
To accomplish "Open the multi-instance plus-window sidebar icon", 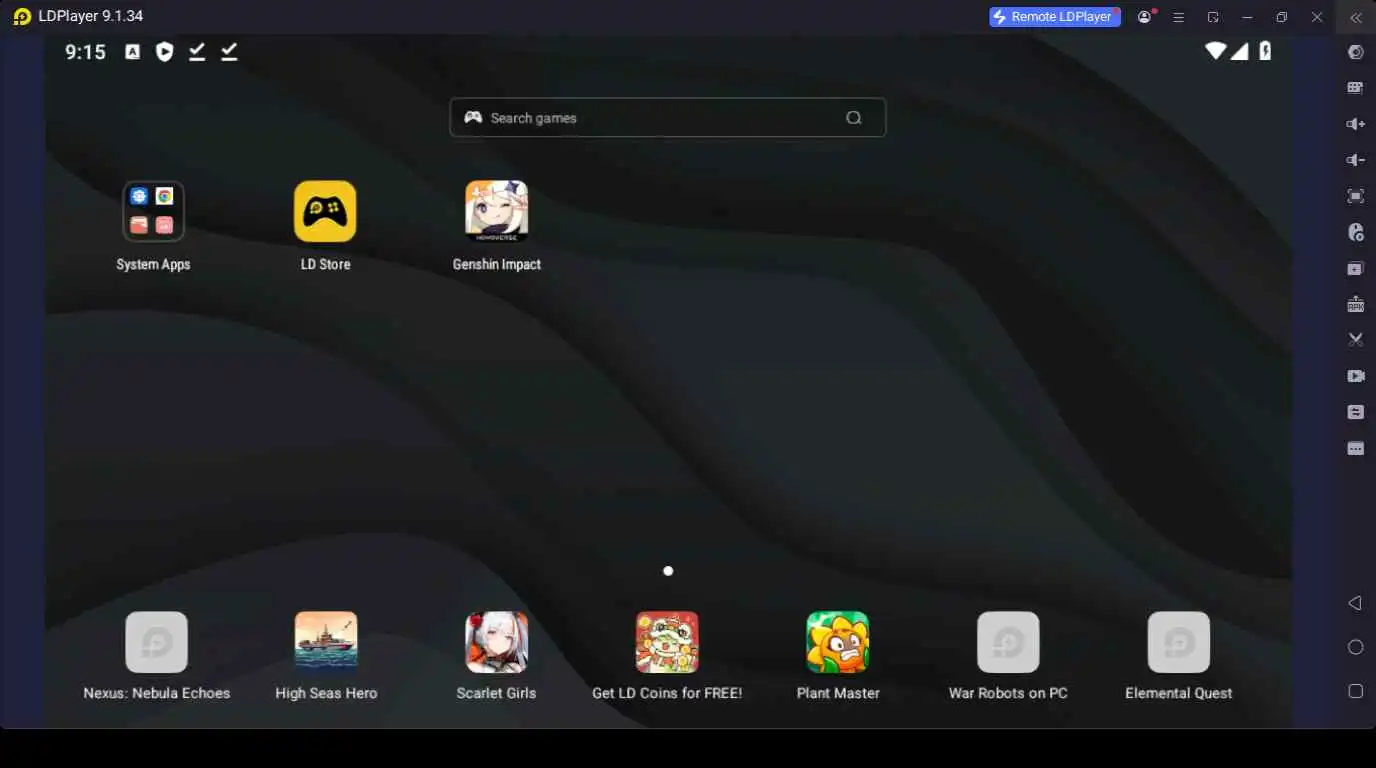I will coord(1356,268).
